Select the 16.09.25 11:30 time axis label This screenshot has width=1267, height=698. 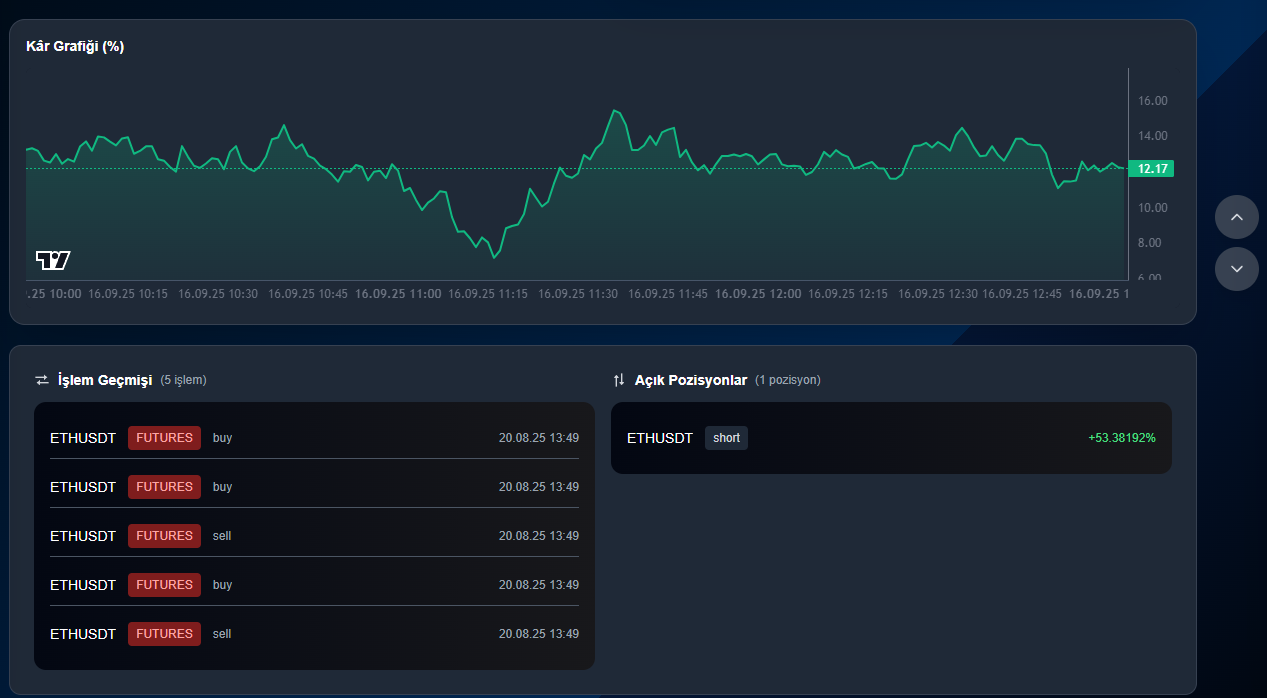[578, 294]
